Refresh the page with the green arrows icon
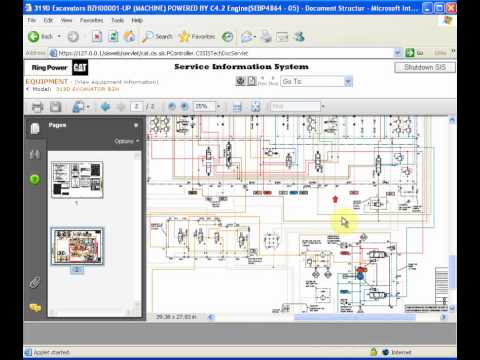Image resolution: width=480 pixels, height=360 pixels. tap(113, 36)
